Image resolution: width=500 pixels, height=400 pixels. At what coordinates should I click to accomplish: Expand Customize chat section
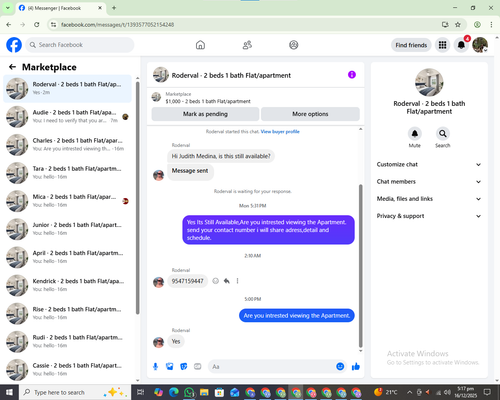pos(429,164)
